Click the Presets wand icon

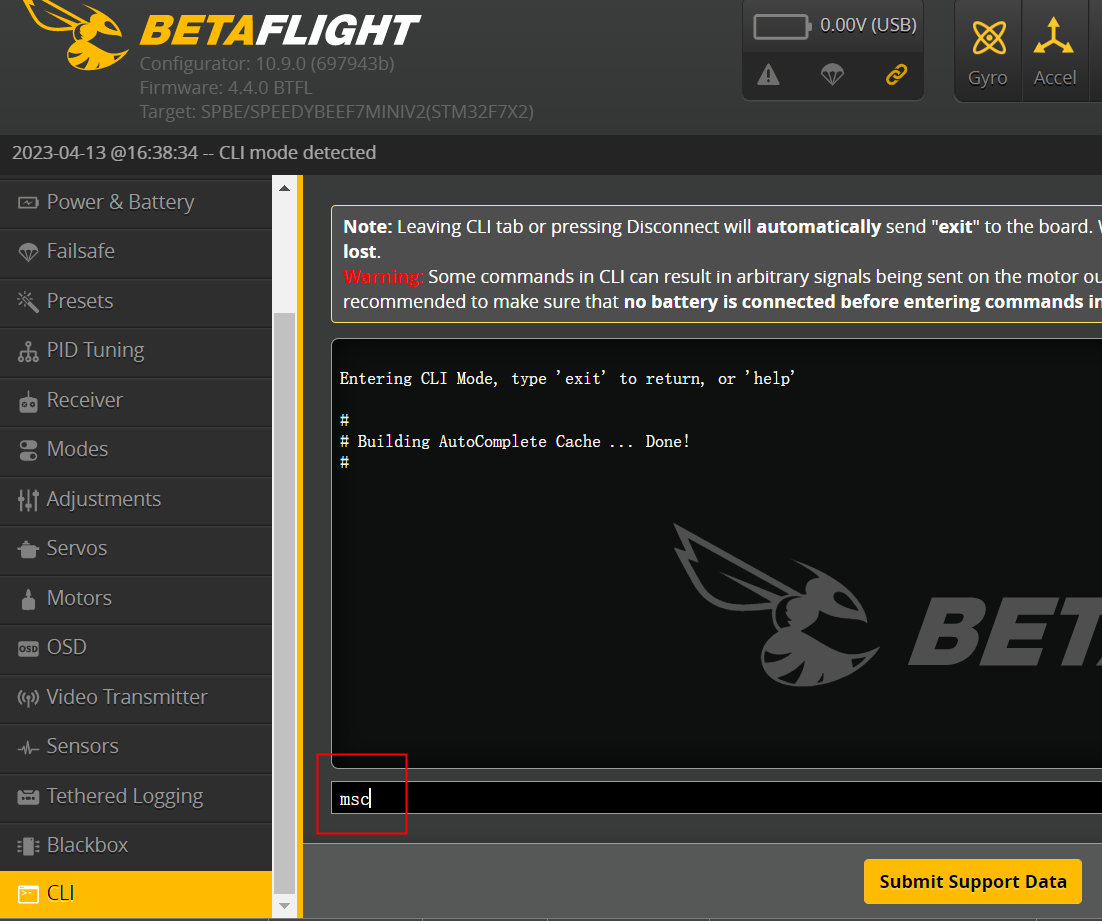point(27,302)
